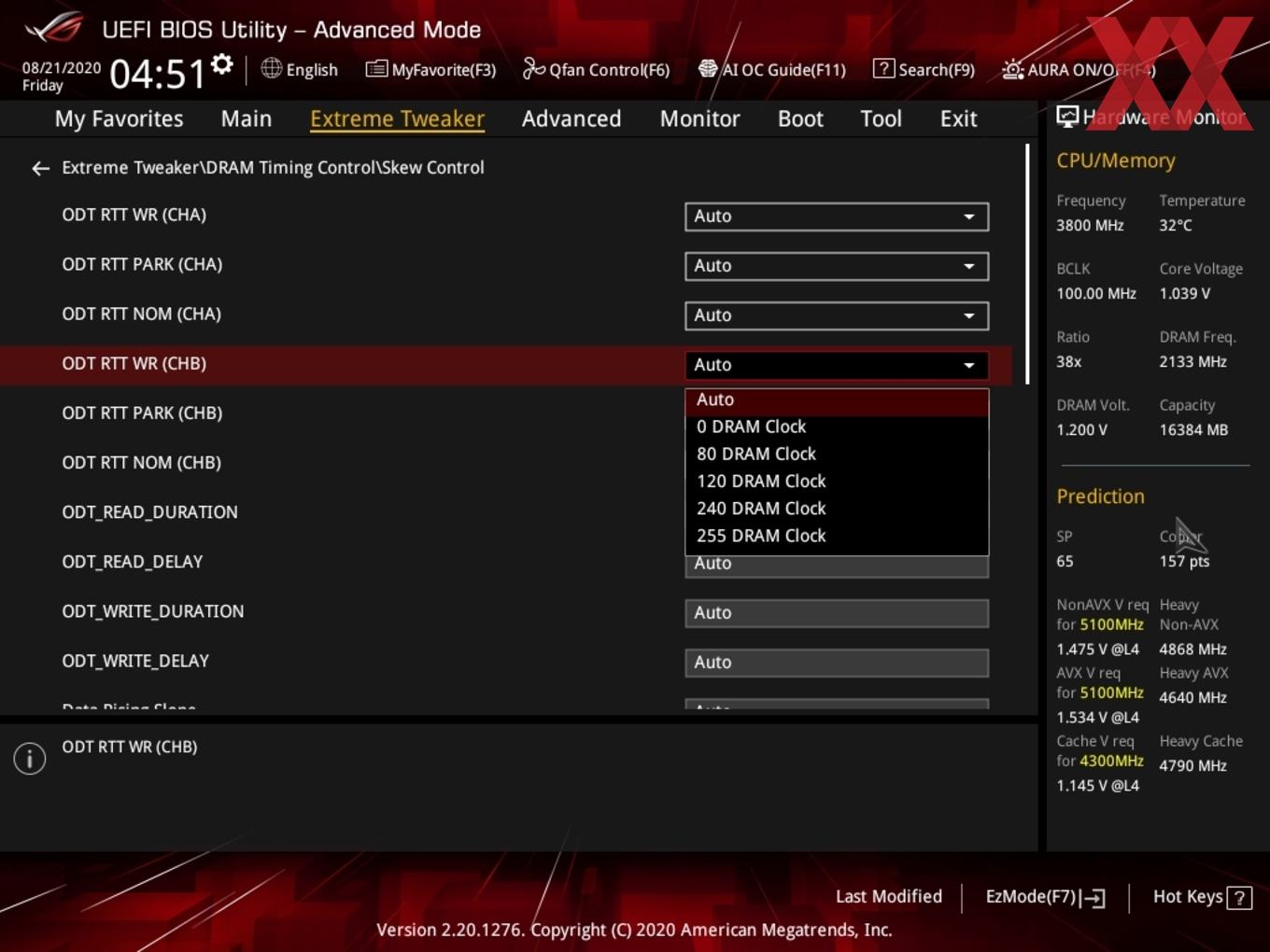Screen dimensions: 1270x952
Task: Expand ODT RTT PARK (CHA) dropdown
Action: (x=837, y=266)
